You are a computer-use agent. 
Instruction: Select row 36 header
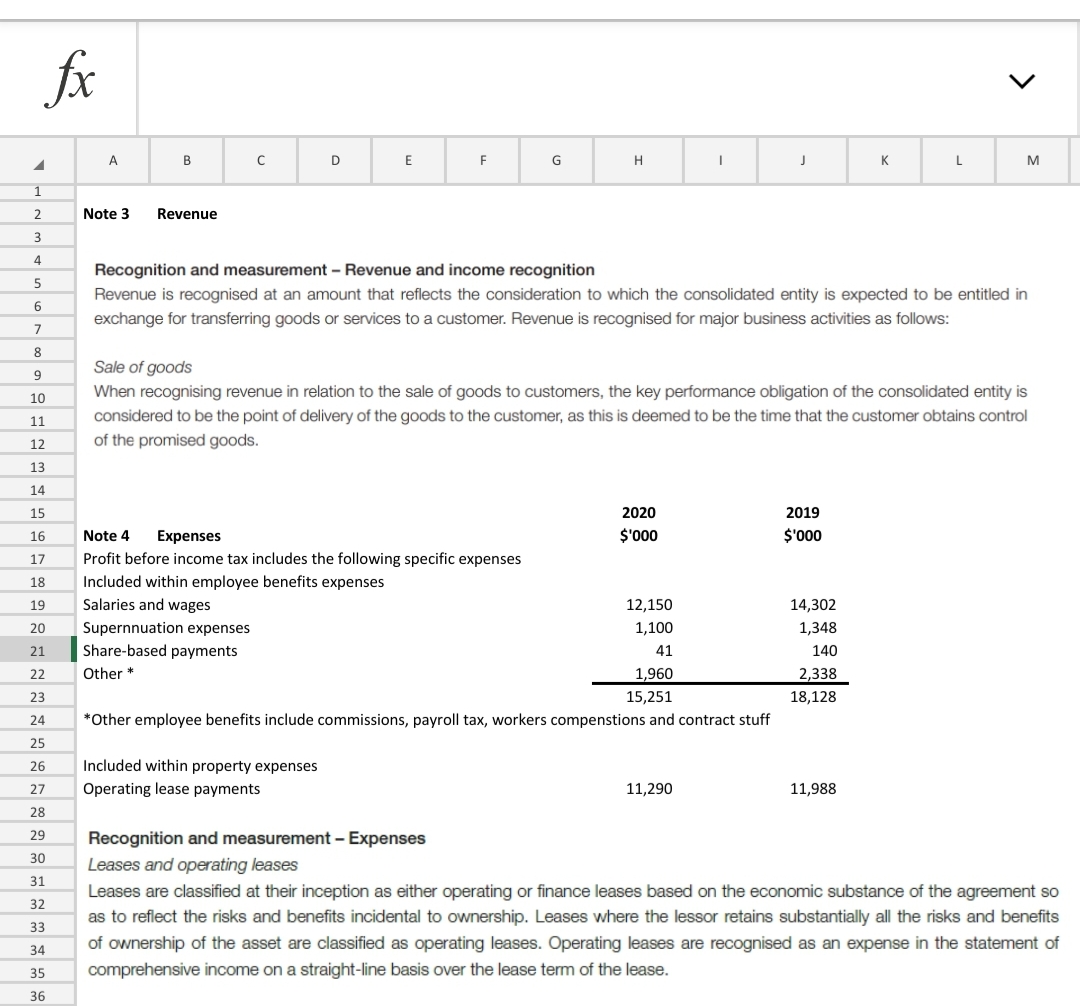pyautogui.click(x=37, y=996)
